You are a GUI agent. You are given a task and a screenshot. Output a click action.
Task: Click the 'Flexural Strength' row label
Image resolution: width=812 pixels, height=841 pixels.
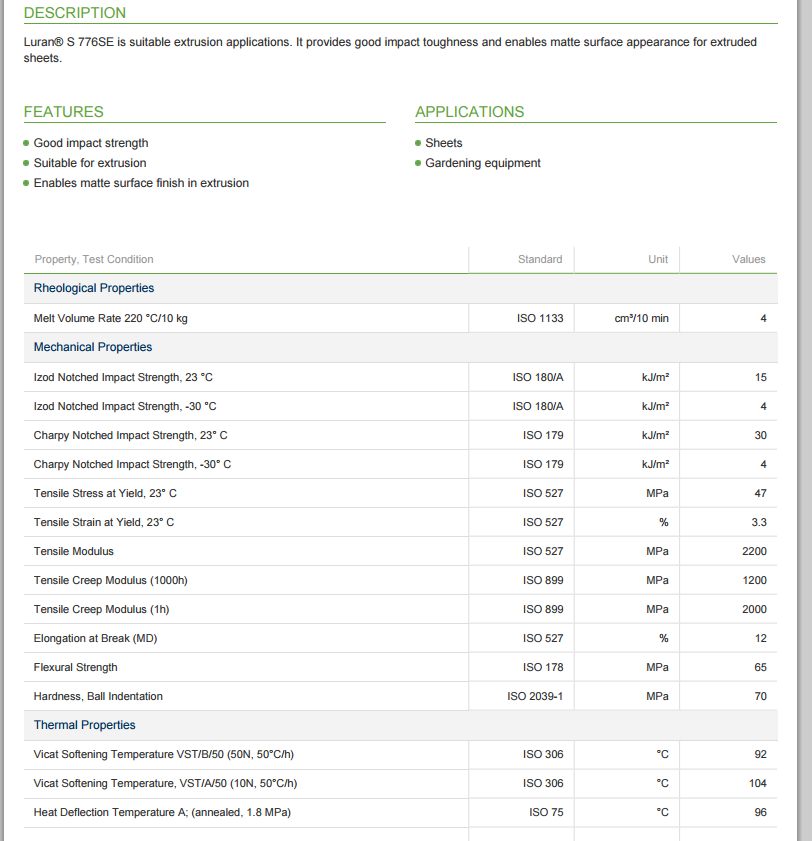[76, 667]
